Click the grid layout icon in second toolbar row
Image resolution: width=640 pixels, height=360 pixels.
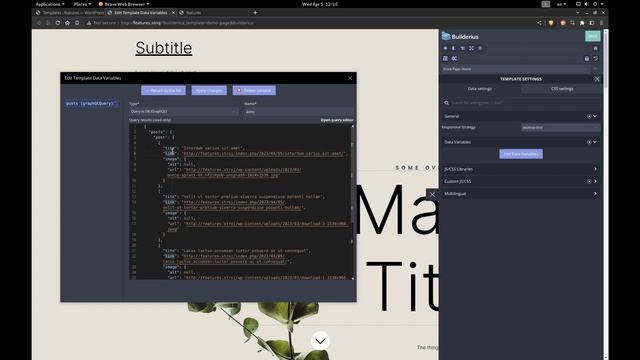click(445, 58)
